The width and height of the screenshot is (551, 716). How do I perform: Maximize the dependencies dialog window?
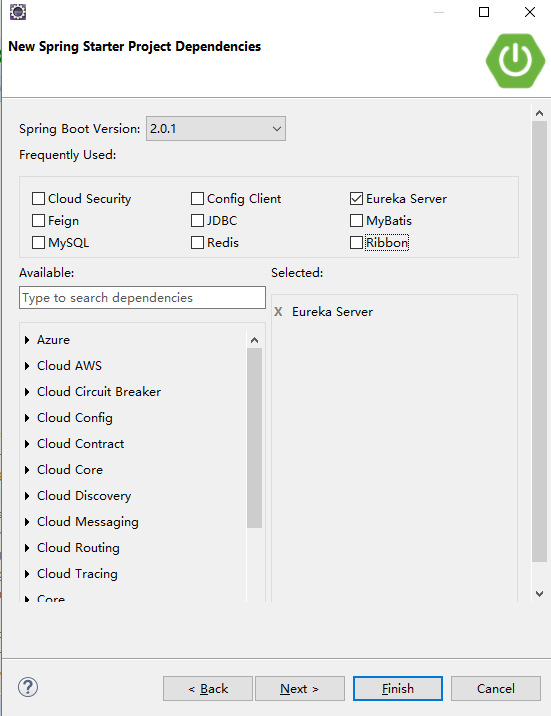point(484,12)
